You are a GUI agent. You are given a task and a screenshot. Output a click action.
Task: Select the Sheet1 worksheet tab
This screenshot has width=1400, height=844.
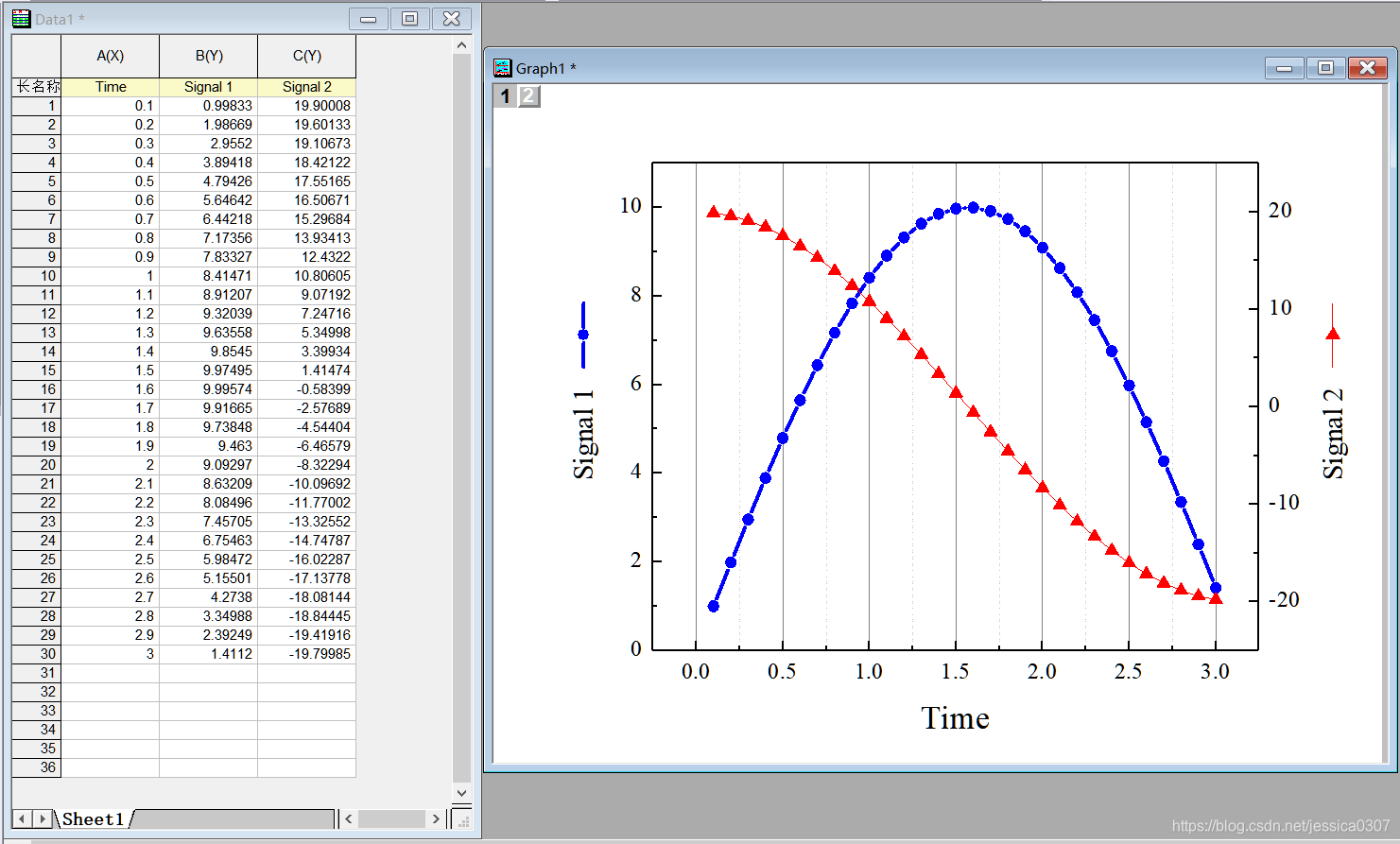click(94, 819)
